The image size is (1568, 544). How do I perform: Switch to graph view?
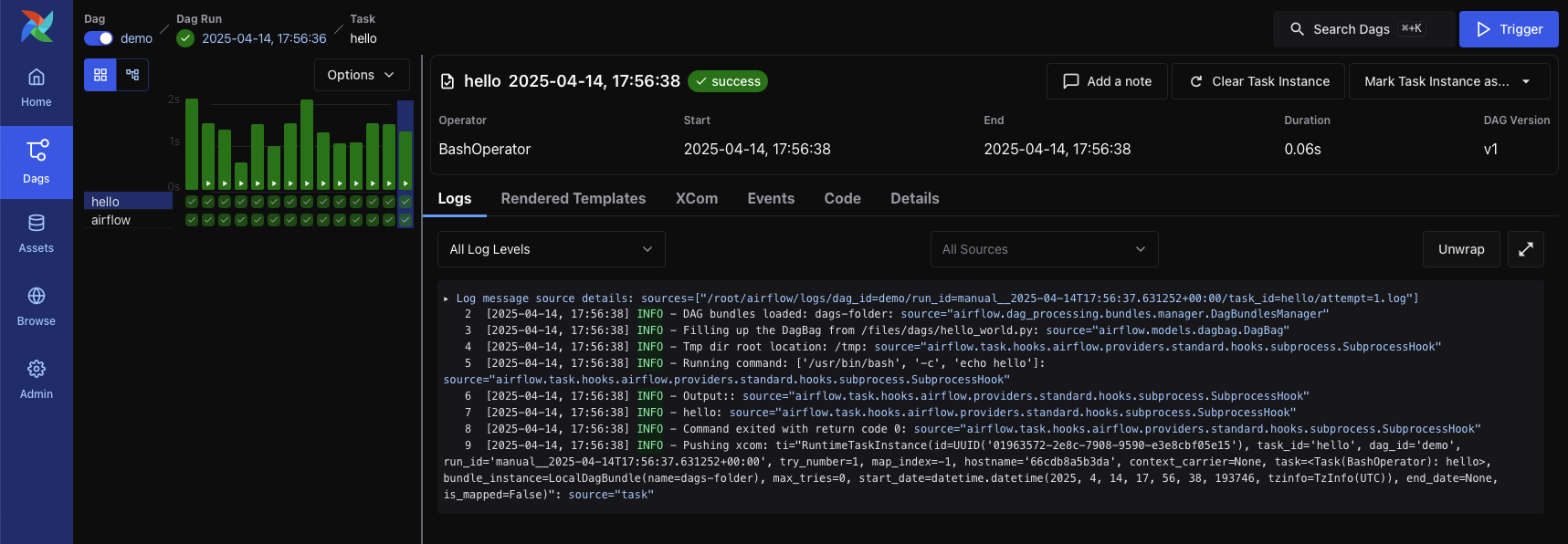click(x=132, y=75)
